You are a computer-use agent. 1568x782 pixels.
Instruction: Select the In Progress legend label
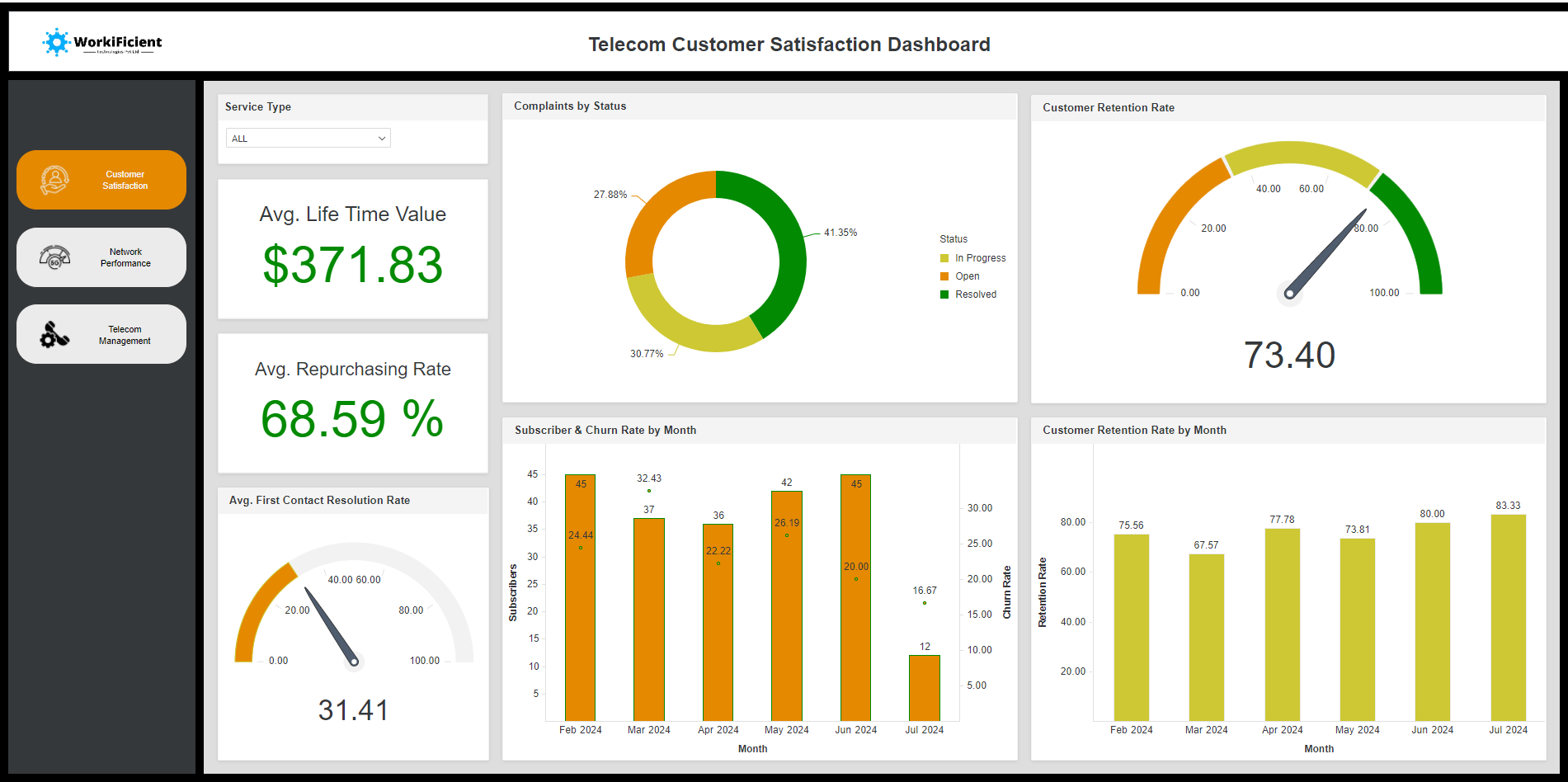pyautogui.click(x=981, y=258)
